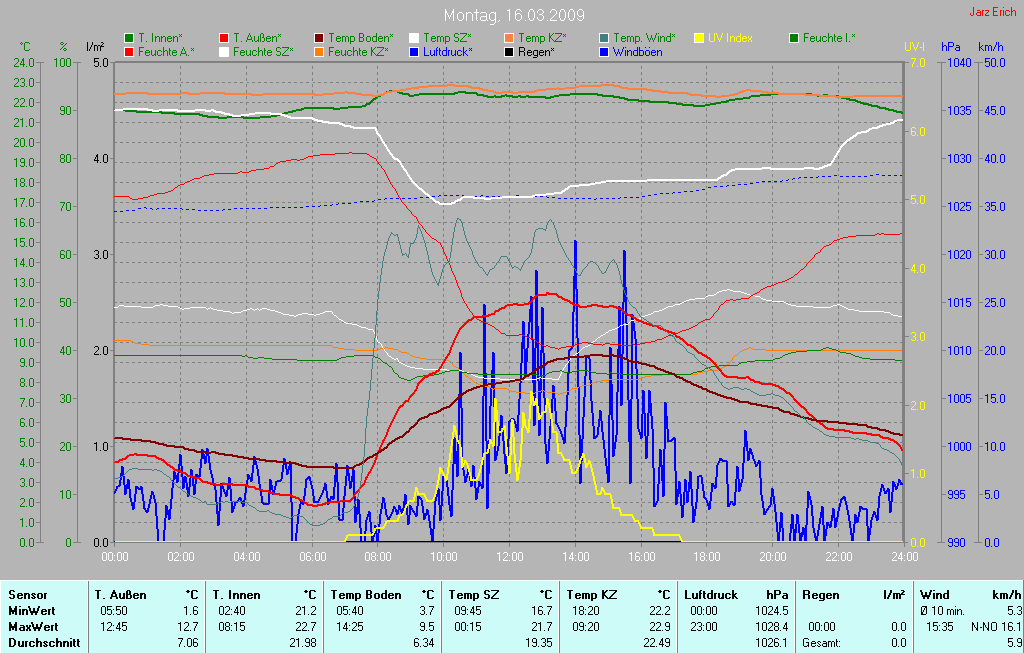This screenshot has width=1024, height=653.
Task: Click the UV-I axis unit label
Action: 914,47
